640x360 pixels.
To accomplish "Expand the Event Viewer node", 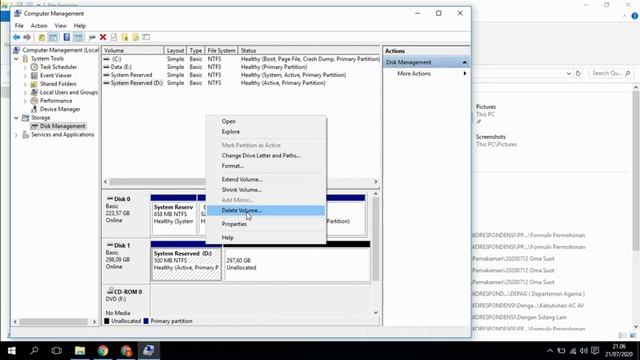I will (25, 76).
